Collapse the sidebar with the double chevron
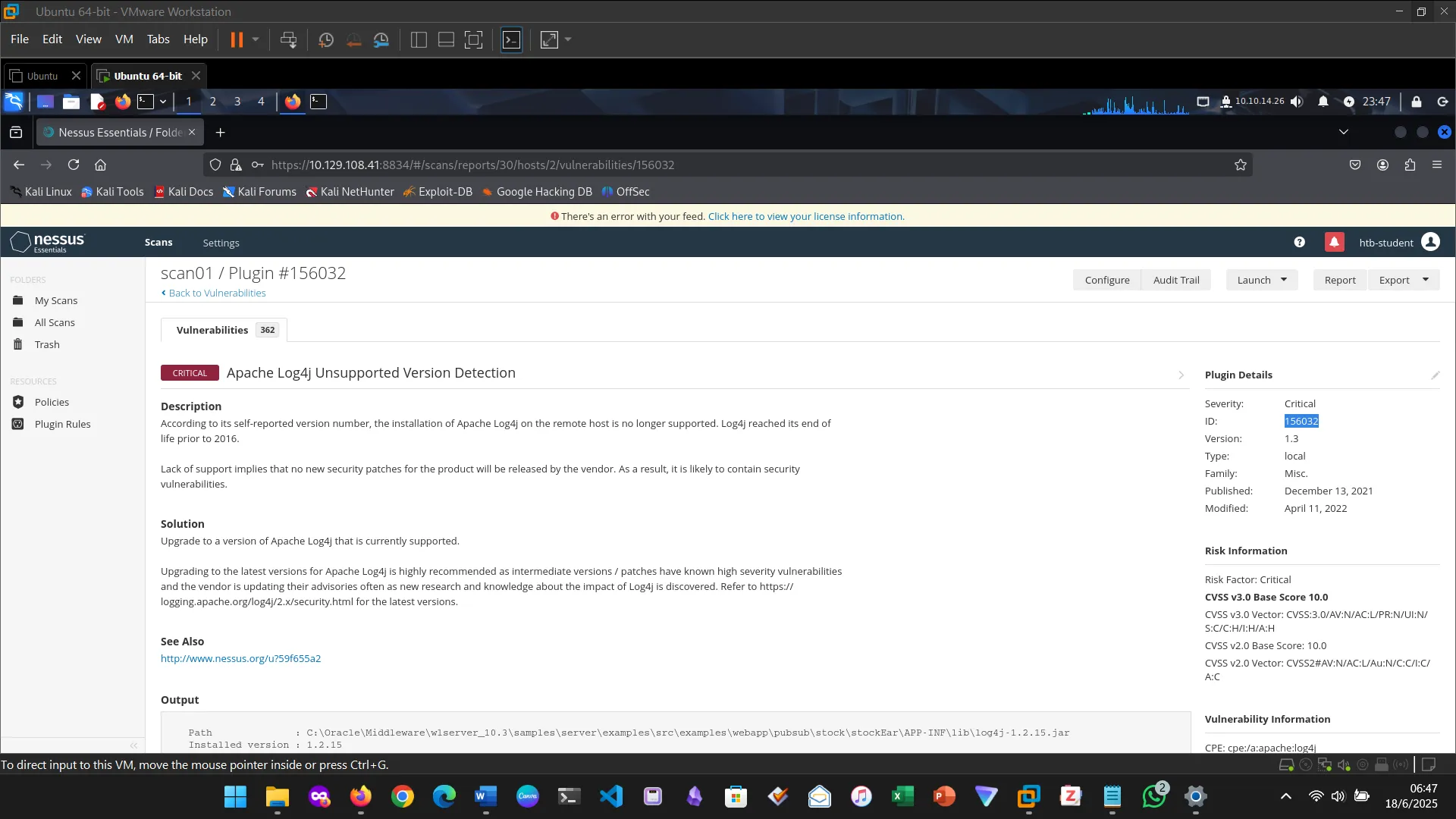 click(134, 745)
